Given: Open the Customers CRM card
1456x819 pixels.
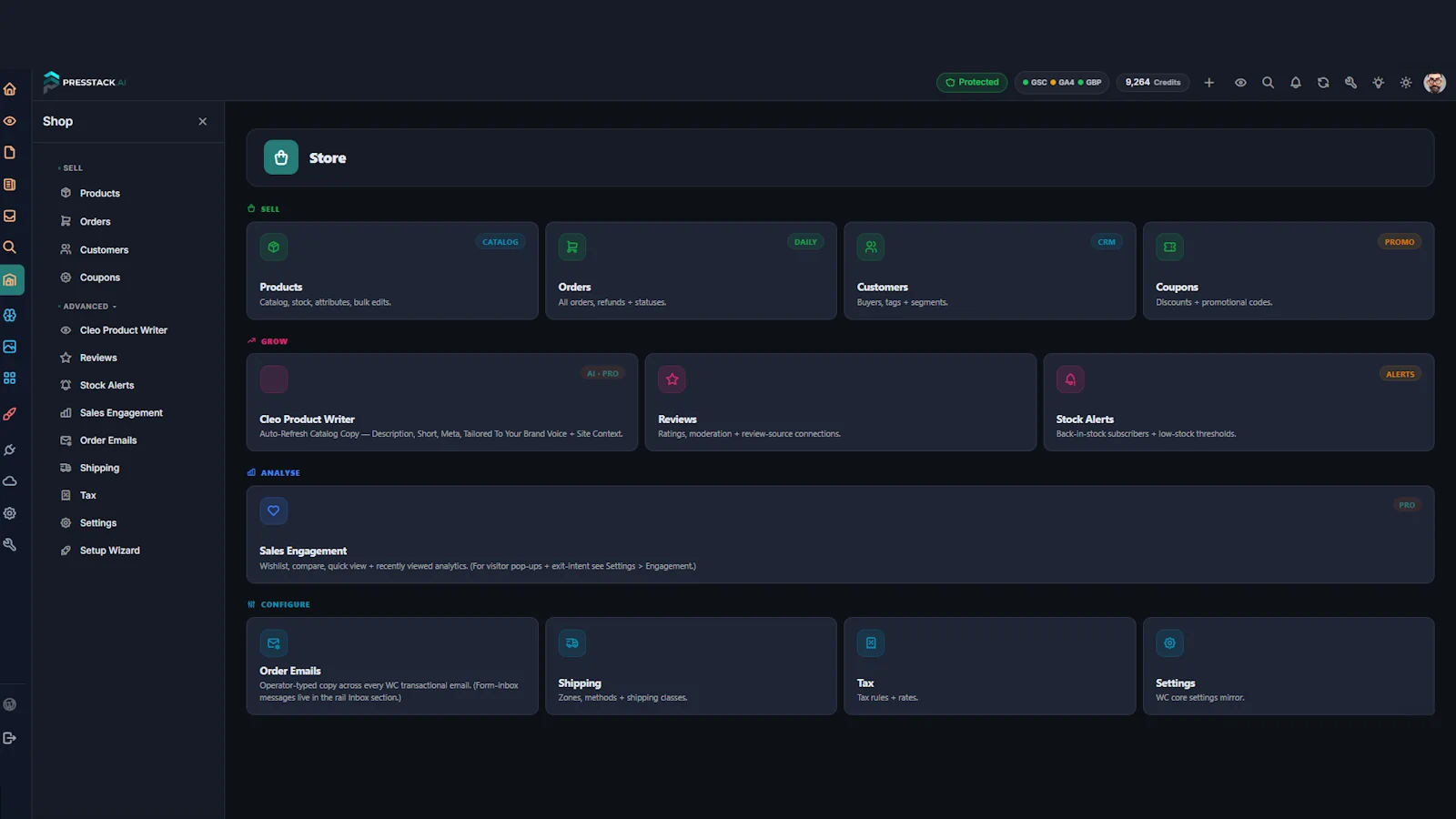Looking at the screenshot, I should [990, 271].
